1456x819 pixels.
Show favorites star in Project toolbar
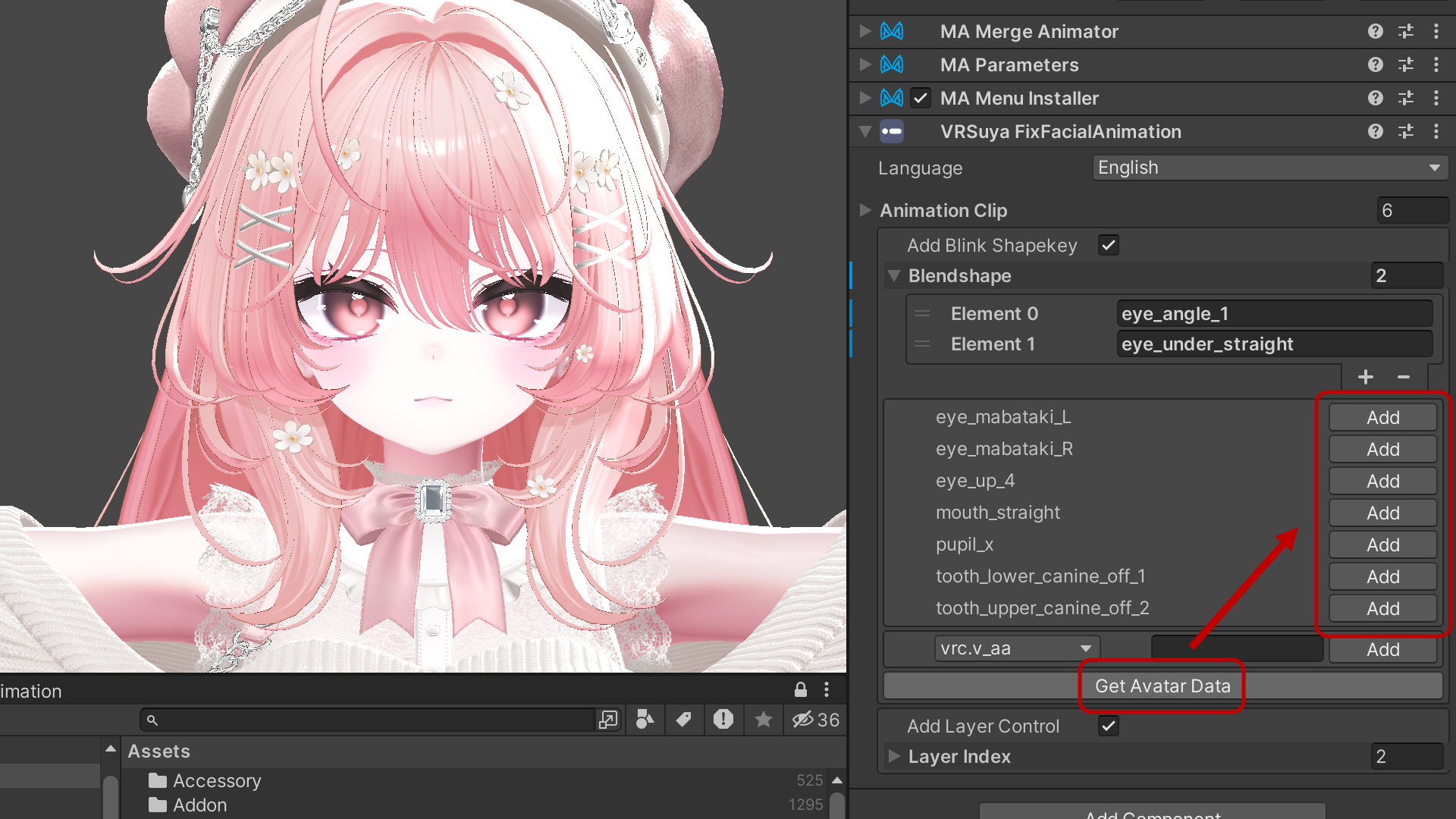(764, 720)
